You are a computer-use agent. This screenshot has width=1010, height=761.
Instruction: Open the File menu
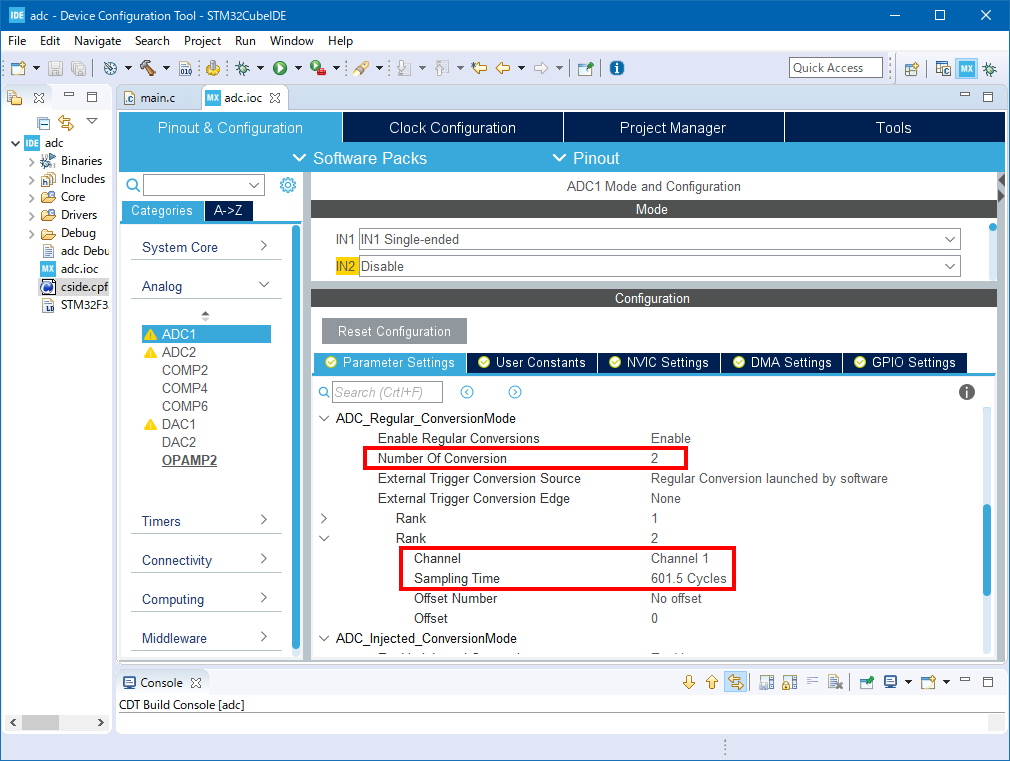pos(17,41)
